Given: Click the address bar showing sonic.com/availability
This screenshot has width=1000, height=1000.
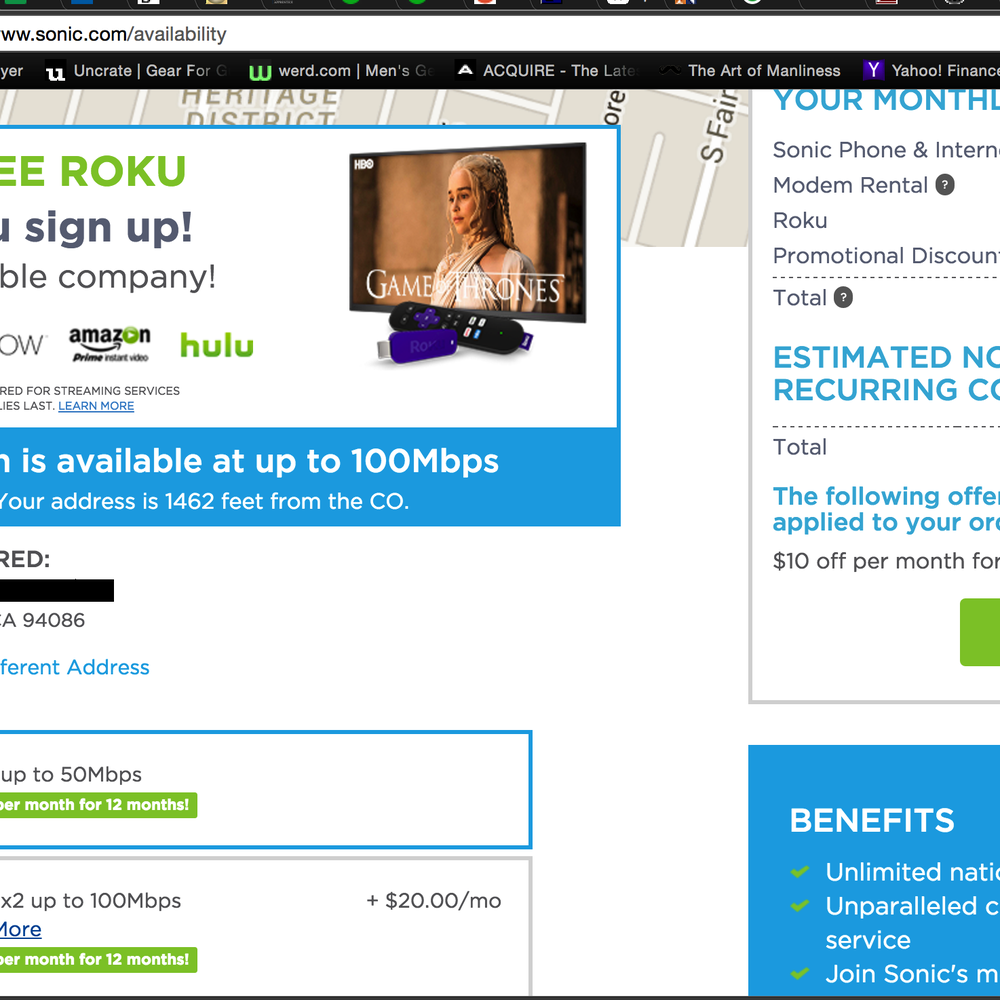Looking at the screenshot, I should [500, 34].
